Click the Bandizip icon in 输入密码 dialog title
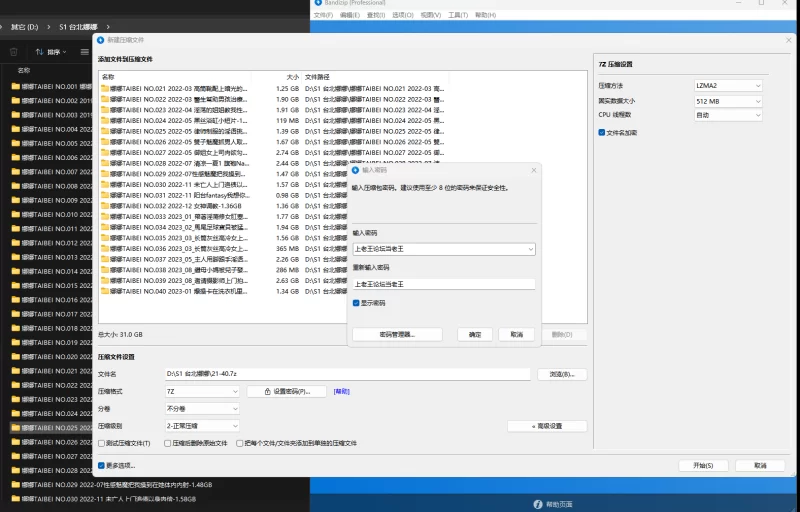Viewport: 800px width, 512px height. (356, 170)
